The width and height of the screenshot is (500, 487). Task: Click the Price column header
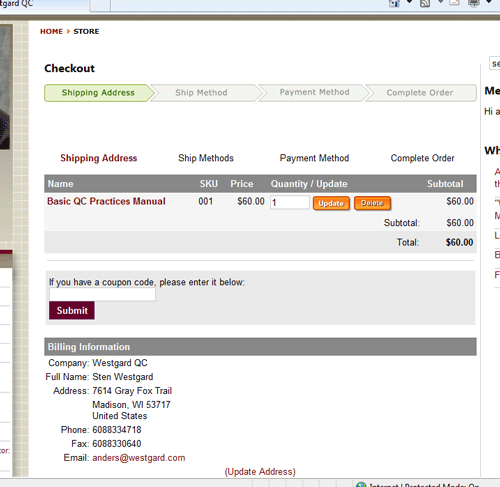(242, 184)
